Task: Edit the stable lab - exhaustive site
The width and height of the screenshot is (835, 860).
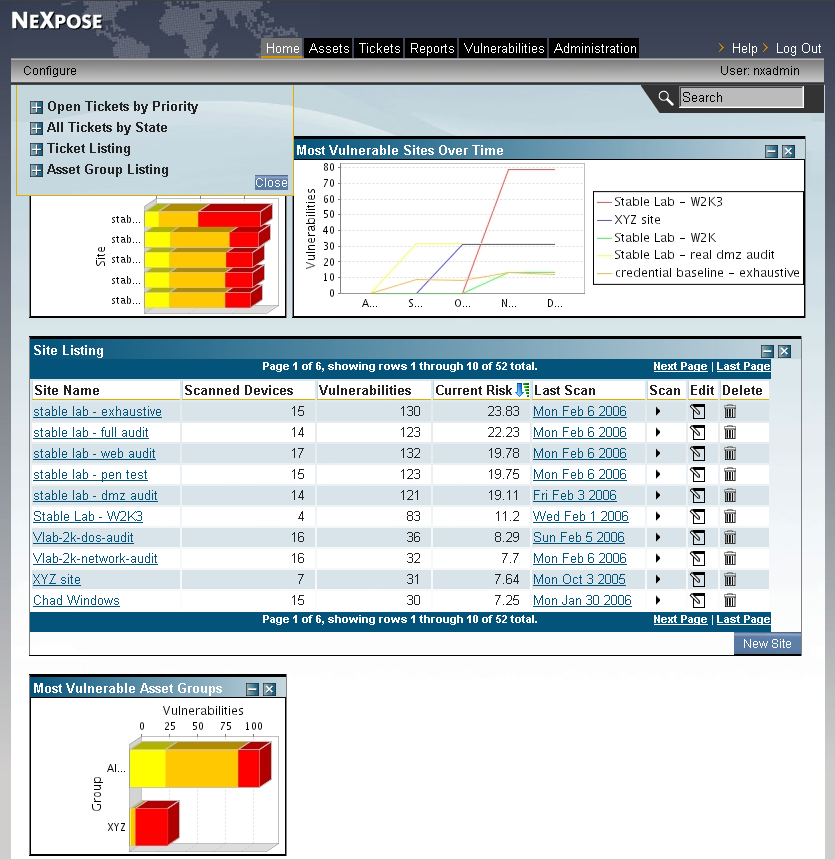Action: coord(698,411)
